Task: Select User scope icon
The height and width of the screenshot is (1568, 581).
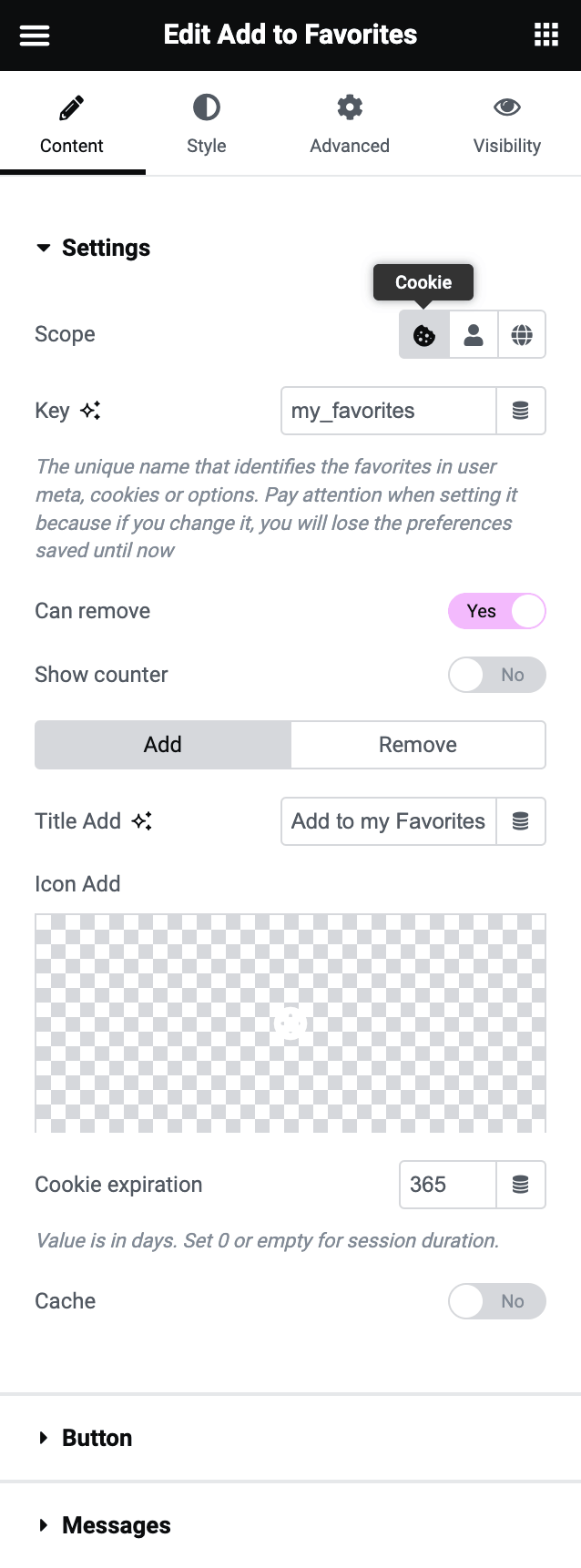Action: point(474,335)
